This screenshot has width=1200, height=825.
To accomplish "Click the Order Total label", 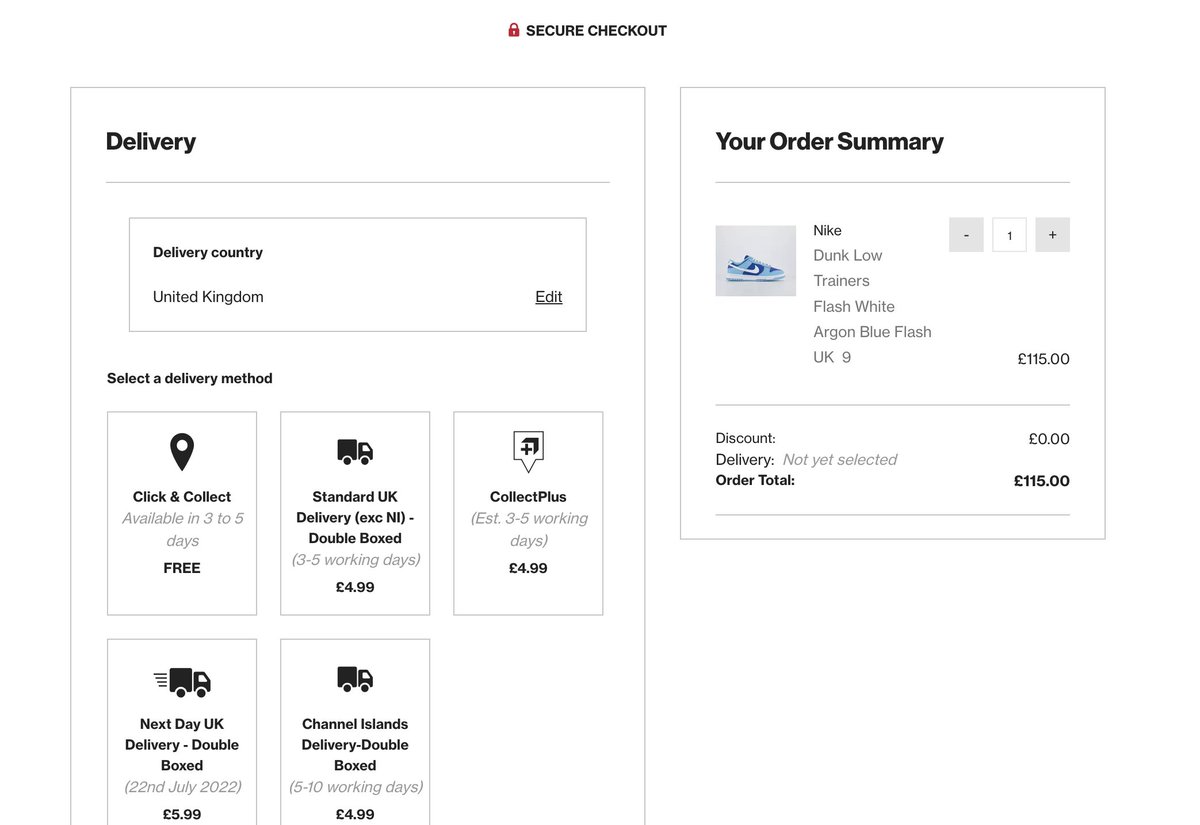I will coord(755,480).
